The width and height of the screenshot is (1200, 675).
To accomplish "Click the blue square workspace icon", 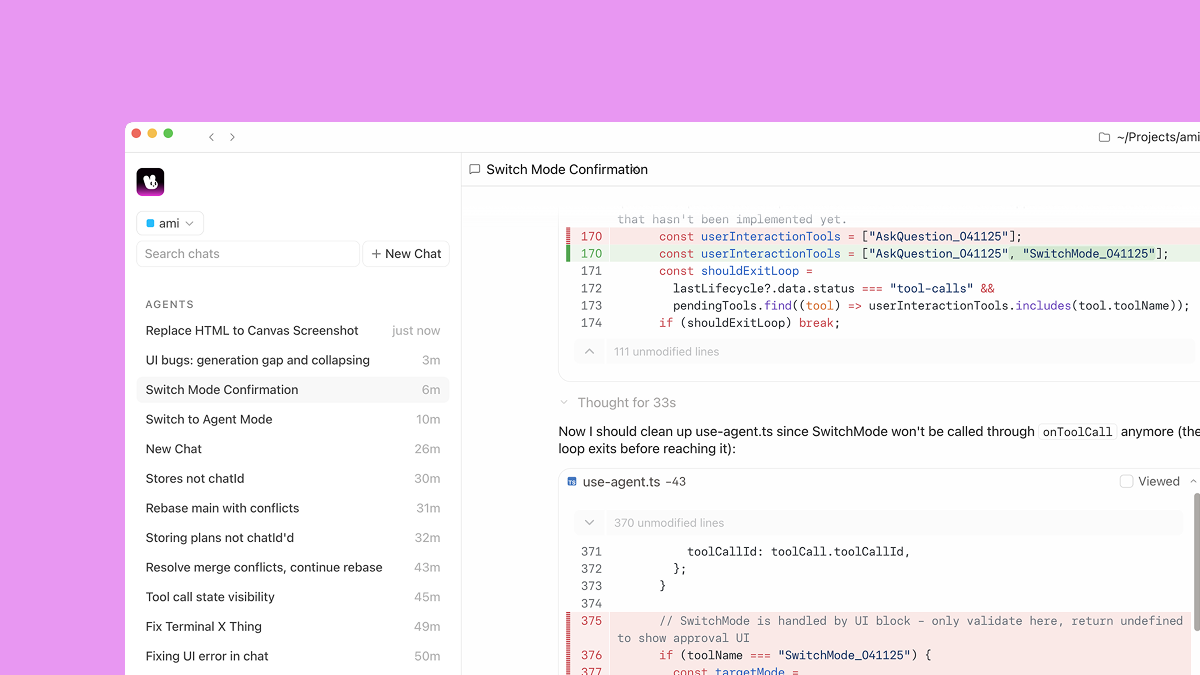I will (150, 224).
